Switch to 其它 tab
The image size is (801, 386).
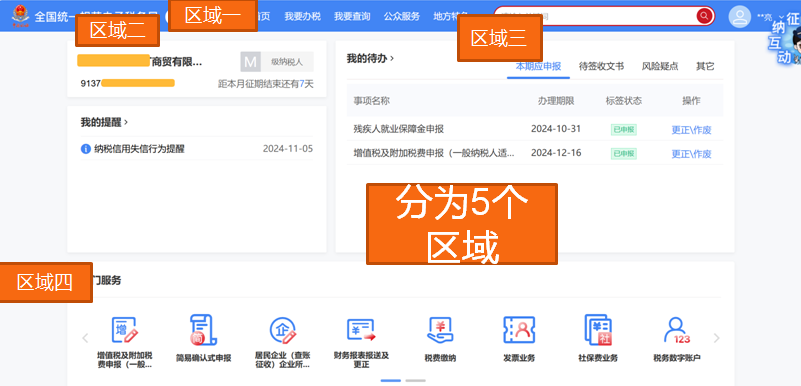705,66
